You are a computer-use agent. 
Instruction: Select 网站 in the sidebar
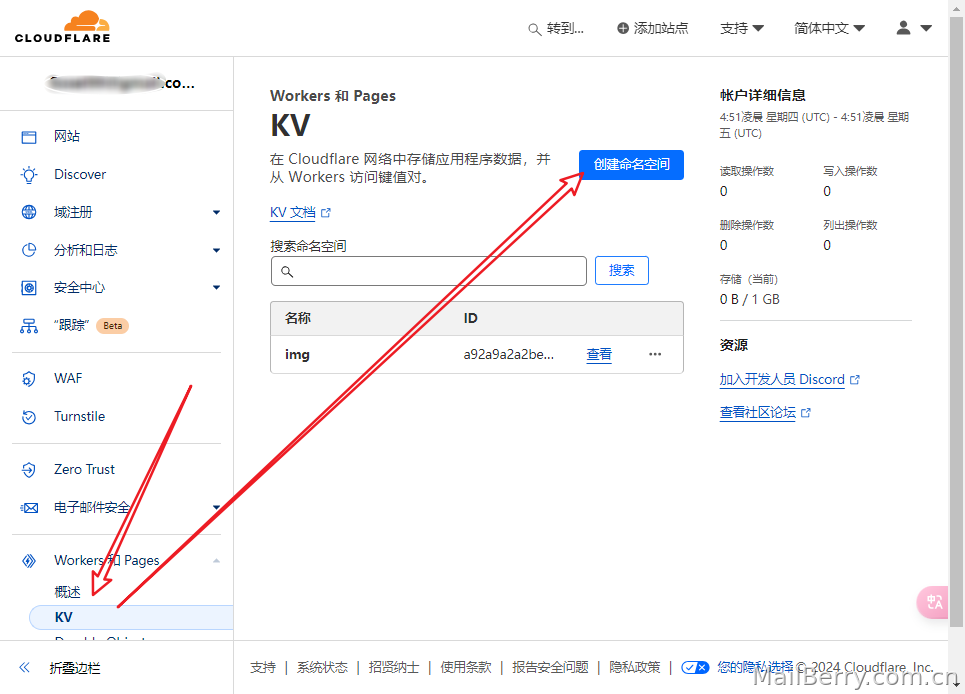pos(66,137)
